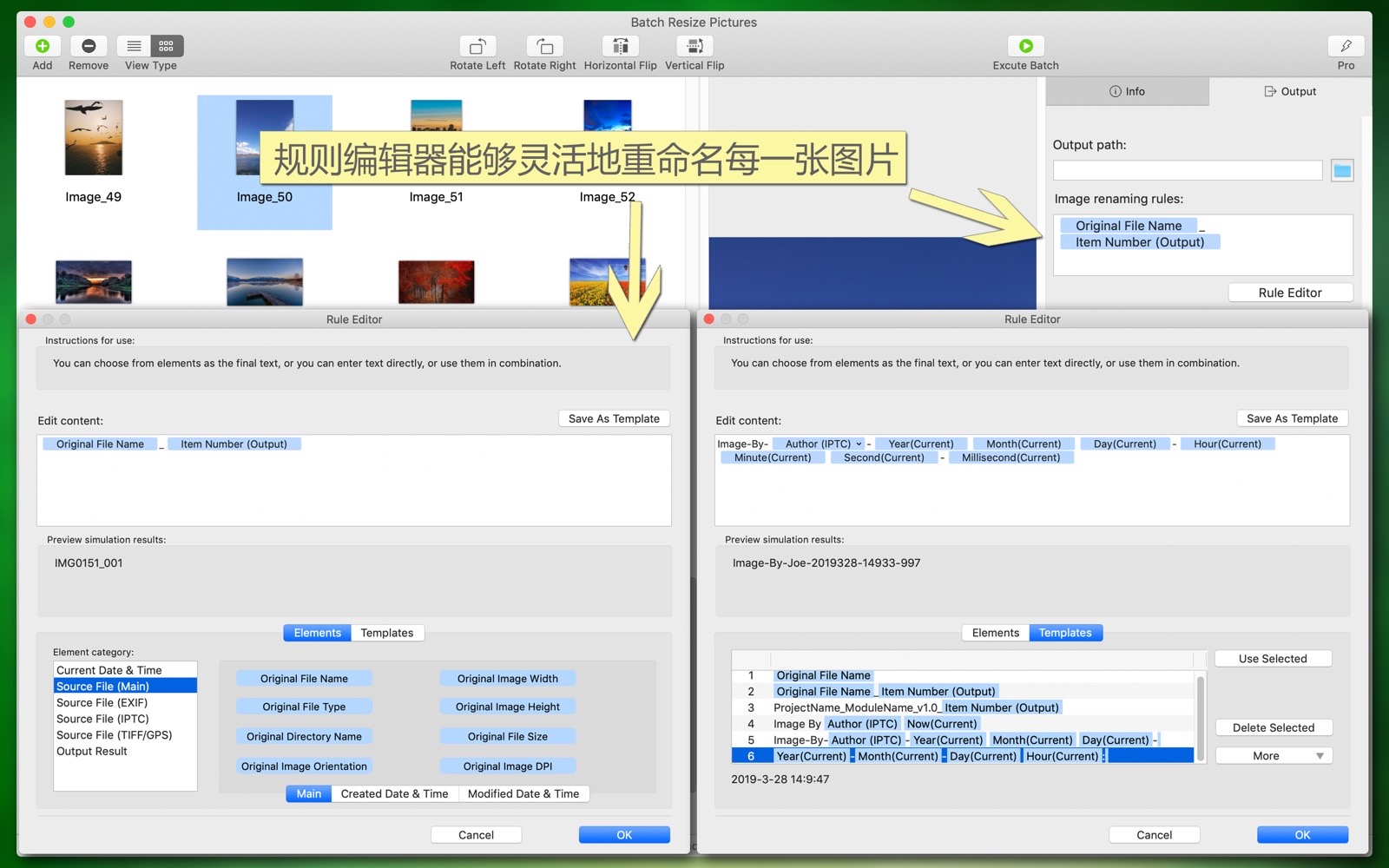1389x868 pixels.
Task: Switch to list view type
Action: 135,46
